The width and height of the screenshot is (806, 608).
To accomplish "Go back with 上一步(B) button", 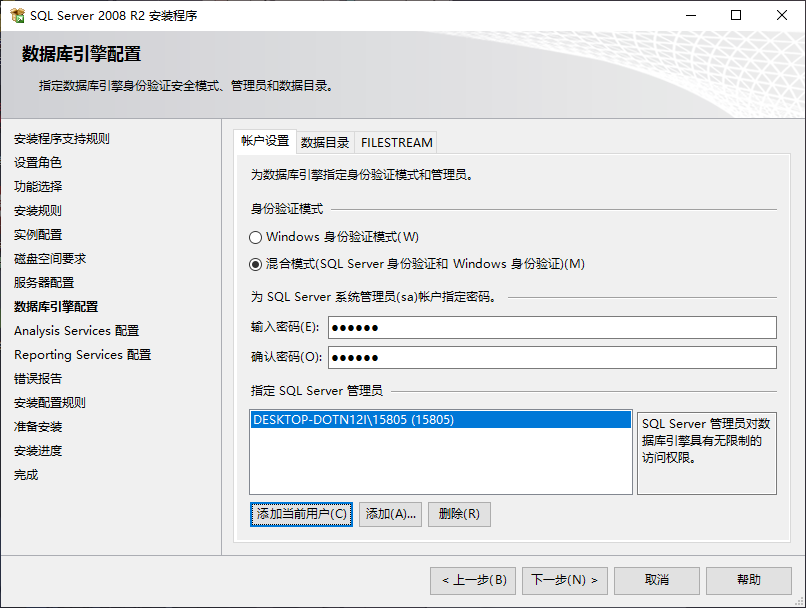I will click(x=473, y=580).
